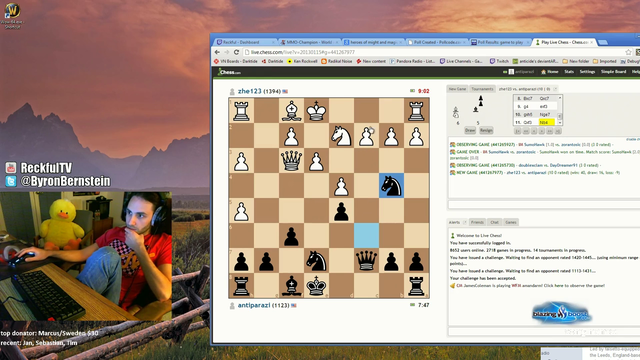Select the white rook on a1
640x360 pixels.
(x=416, y=111)
